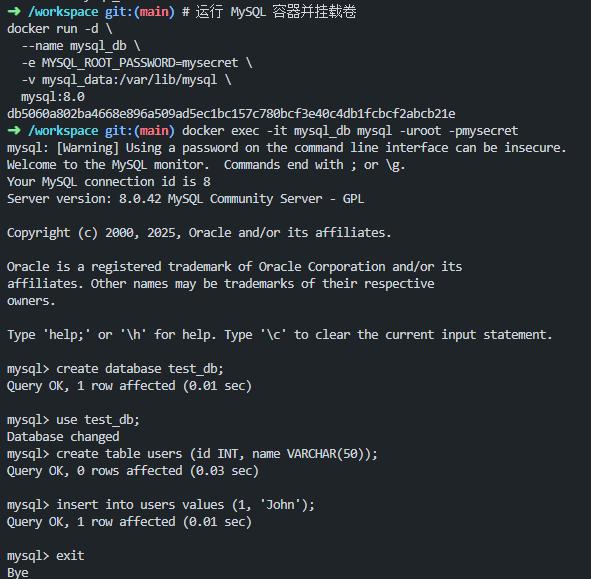Click the 'mysql:8.0' image name
This screenshot has width=591, height=579.
click(53, 97)
